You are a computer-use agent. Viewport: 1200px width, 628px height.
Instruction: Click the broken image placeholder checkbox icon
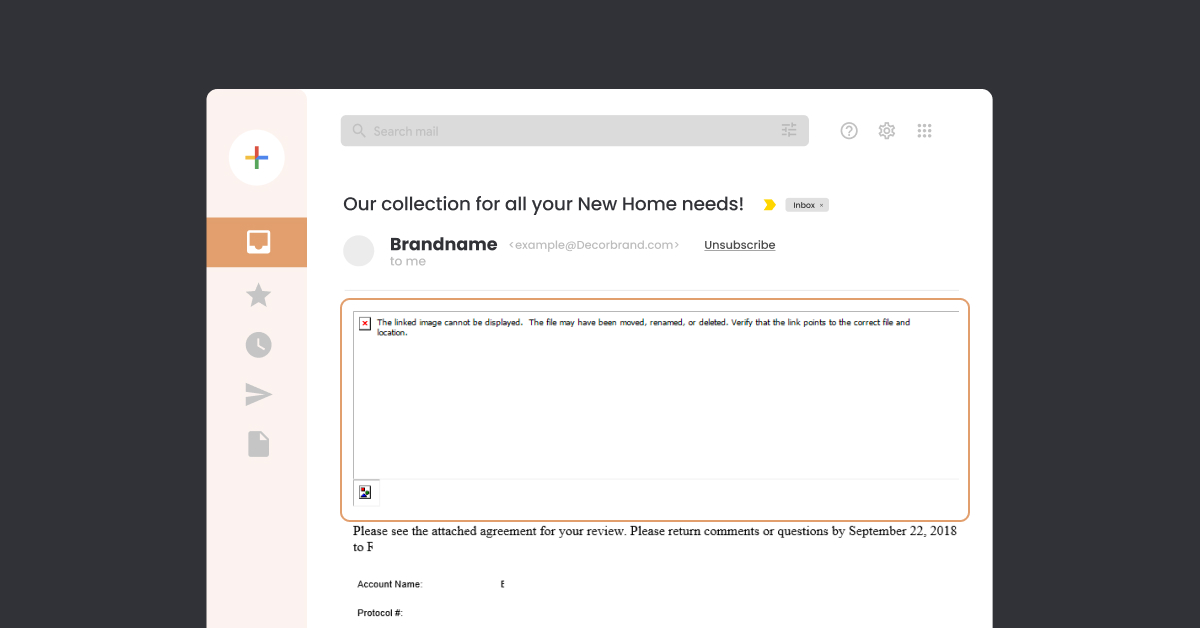(x=365, y=323)
